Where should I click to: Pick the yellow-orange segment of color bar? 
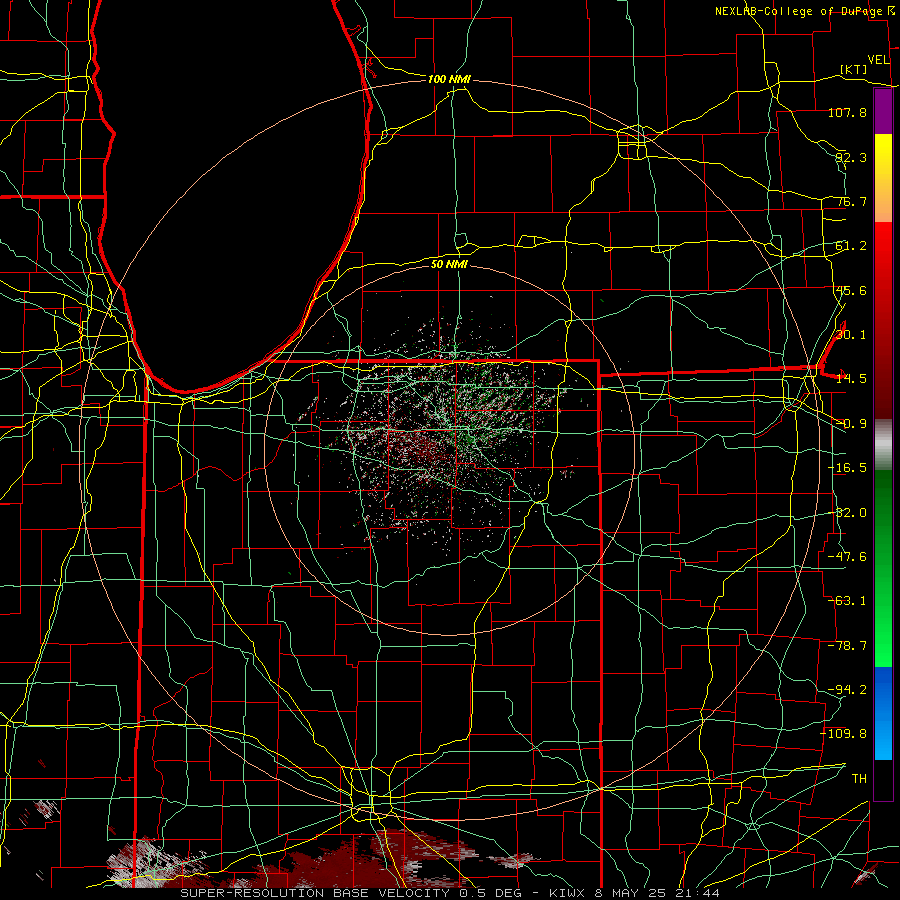883,178
